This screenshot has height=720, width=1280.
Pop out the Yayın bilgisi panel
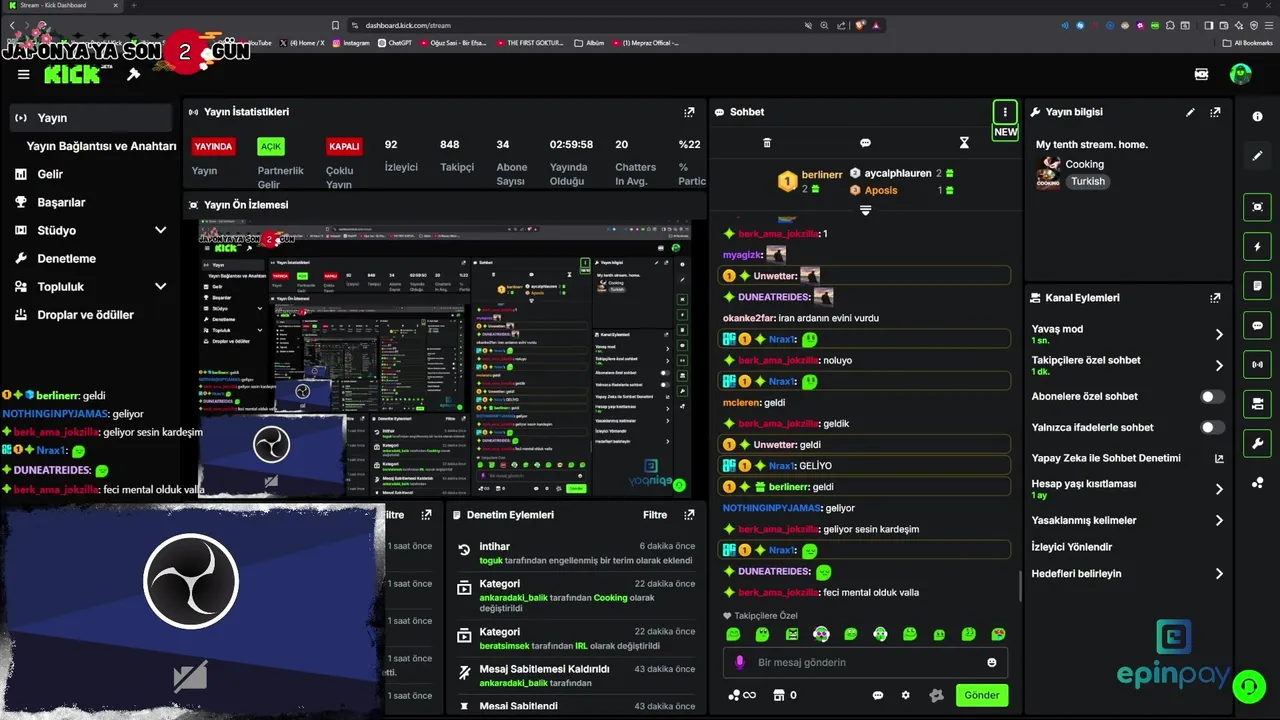coord(1215,112)
